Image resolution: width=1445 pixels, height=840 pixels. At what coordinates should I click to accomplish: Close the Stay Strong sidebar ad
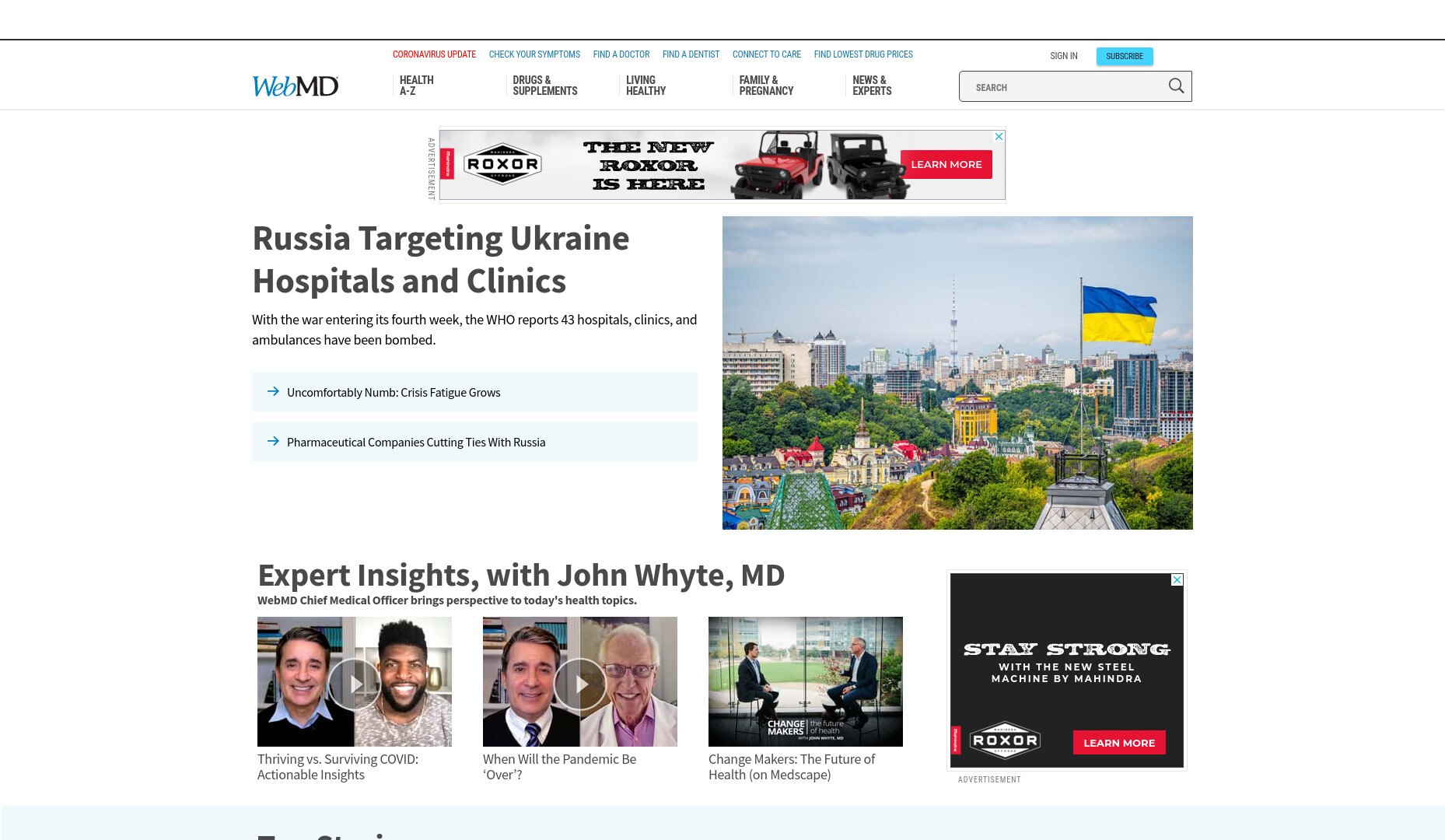pyautogui.click(x=1177, y=579)
